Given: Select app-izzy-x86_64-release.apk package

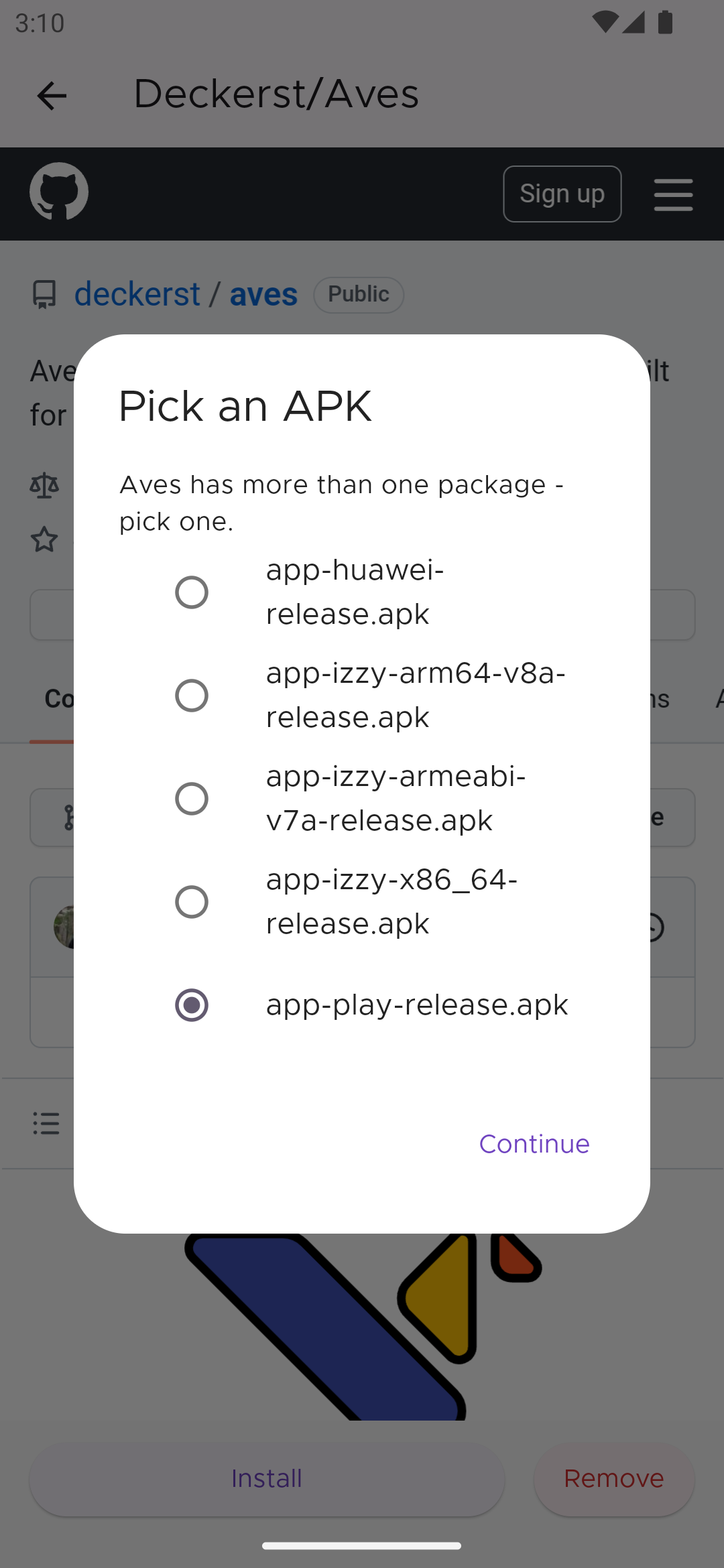Looking at the screenshot, I should [192, 902].
